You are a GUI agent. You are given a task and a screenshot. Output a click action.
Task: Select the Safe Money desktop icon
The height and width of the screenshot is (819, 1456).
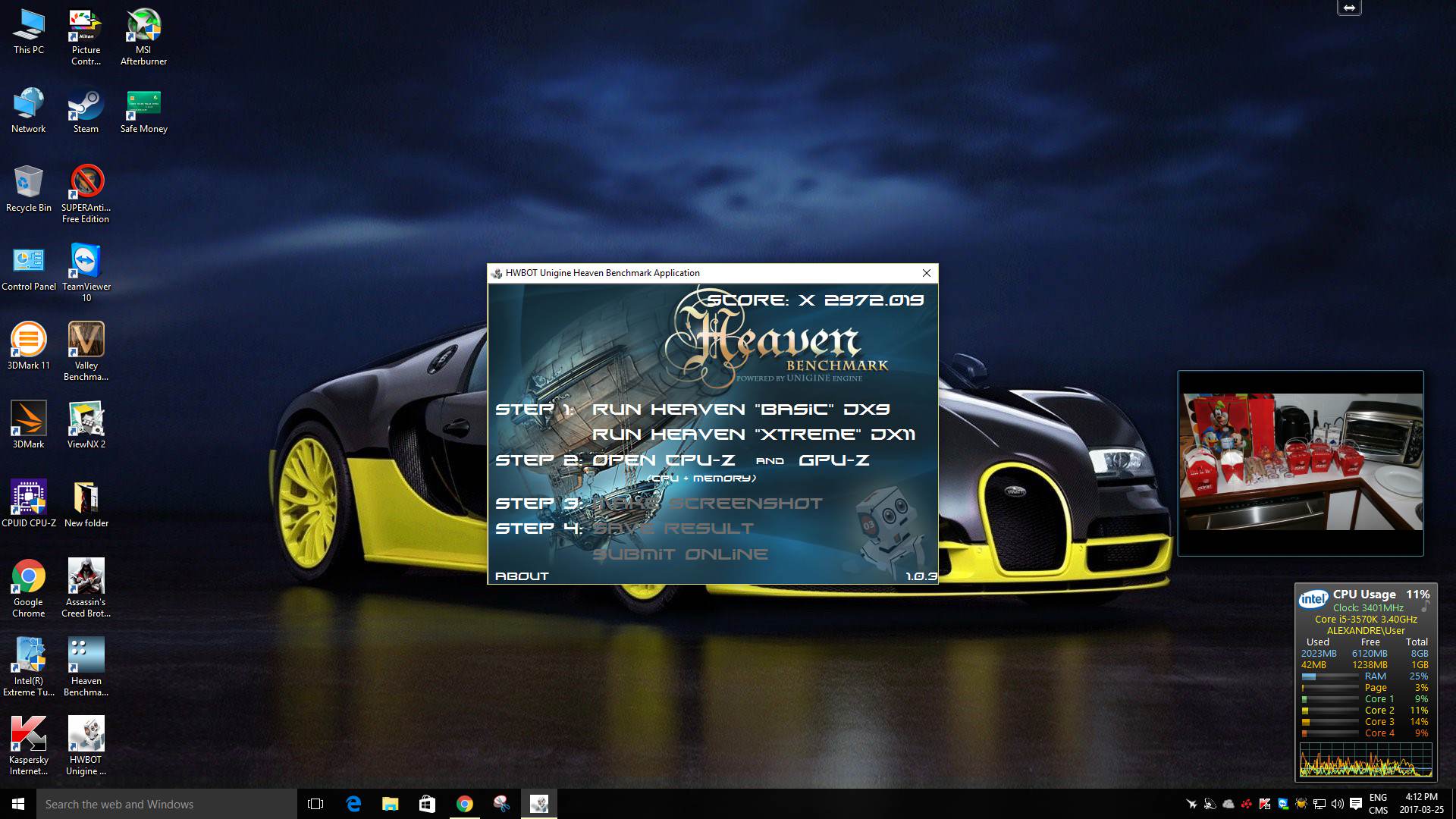click(143, 111)
